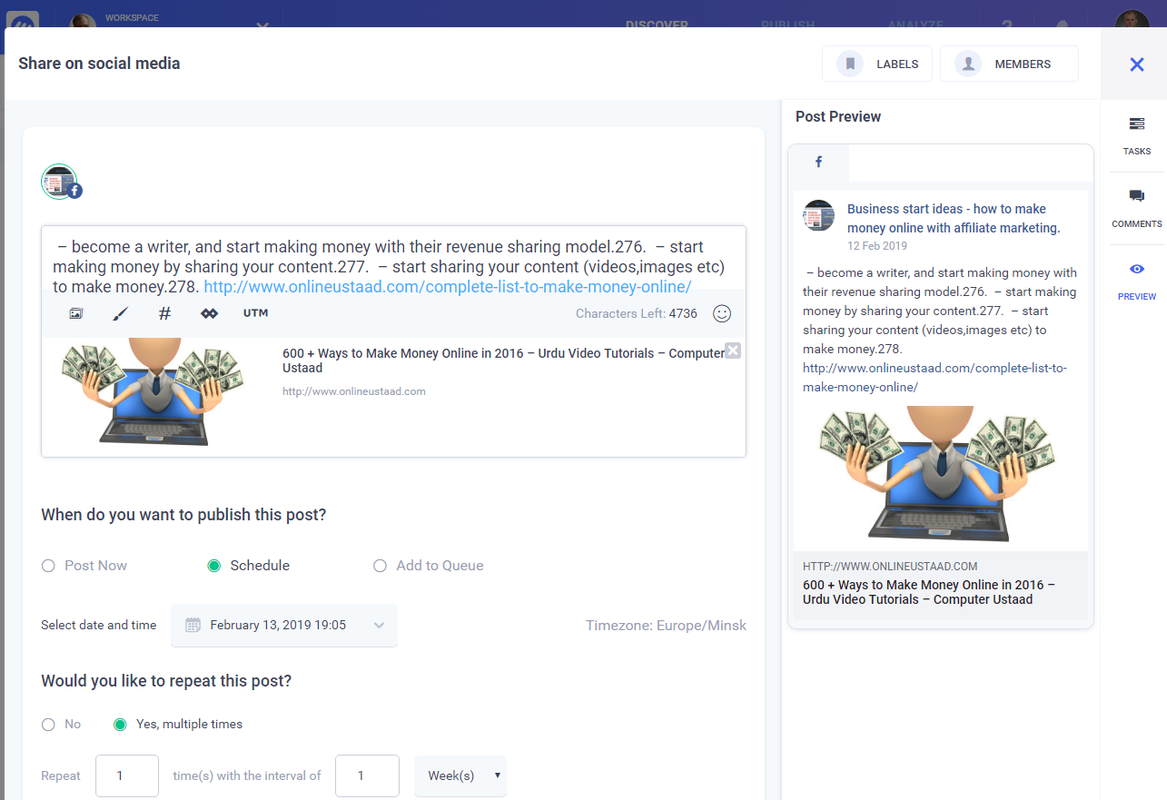Screen dimensions: 1167x800
Task: Open the Week(s) interval unit dropdown
Action: pos(461,775)
